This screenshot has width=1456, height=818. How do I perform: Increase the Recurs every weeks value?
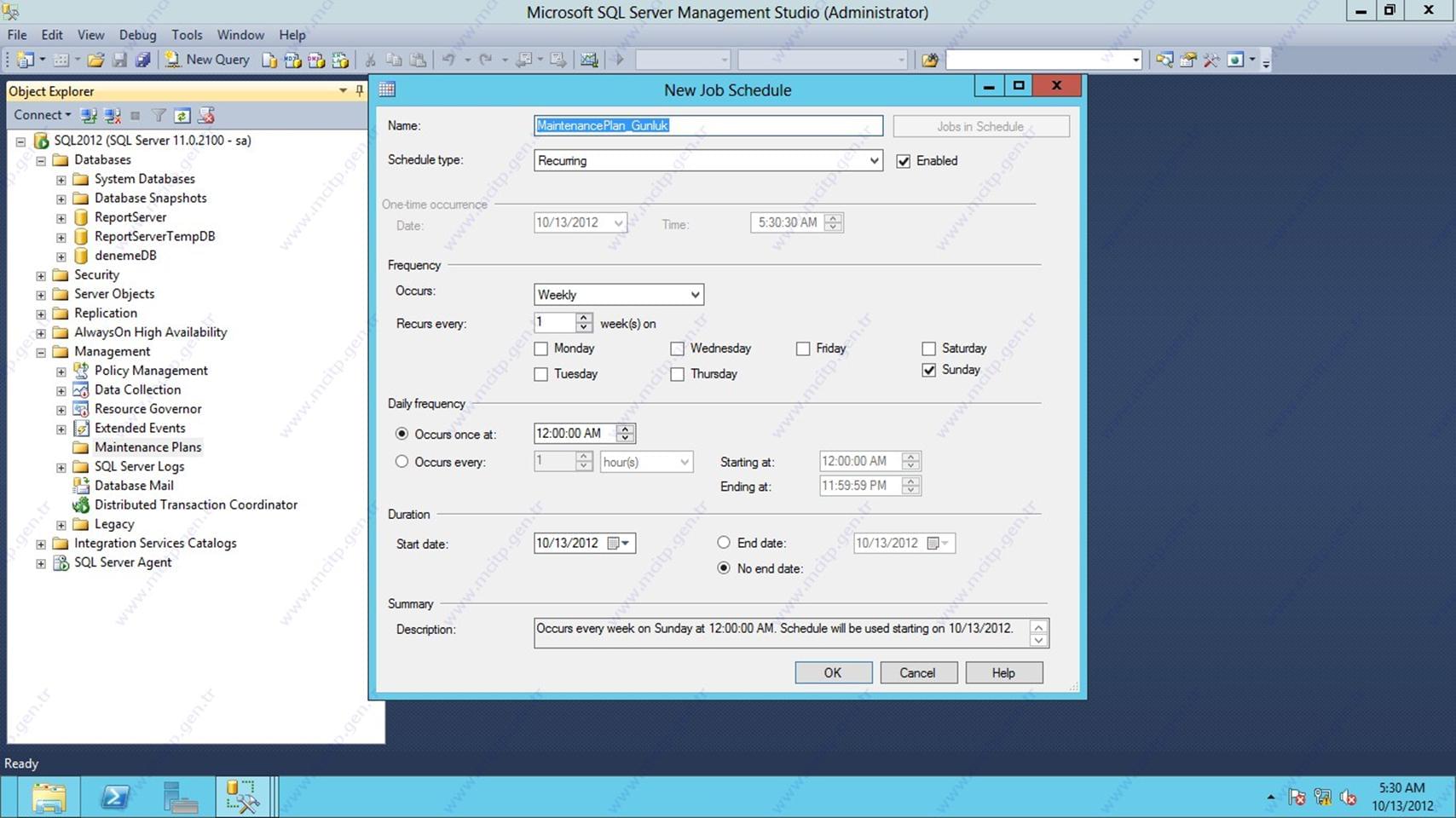[x=584, y=318]
